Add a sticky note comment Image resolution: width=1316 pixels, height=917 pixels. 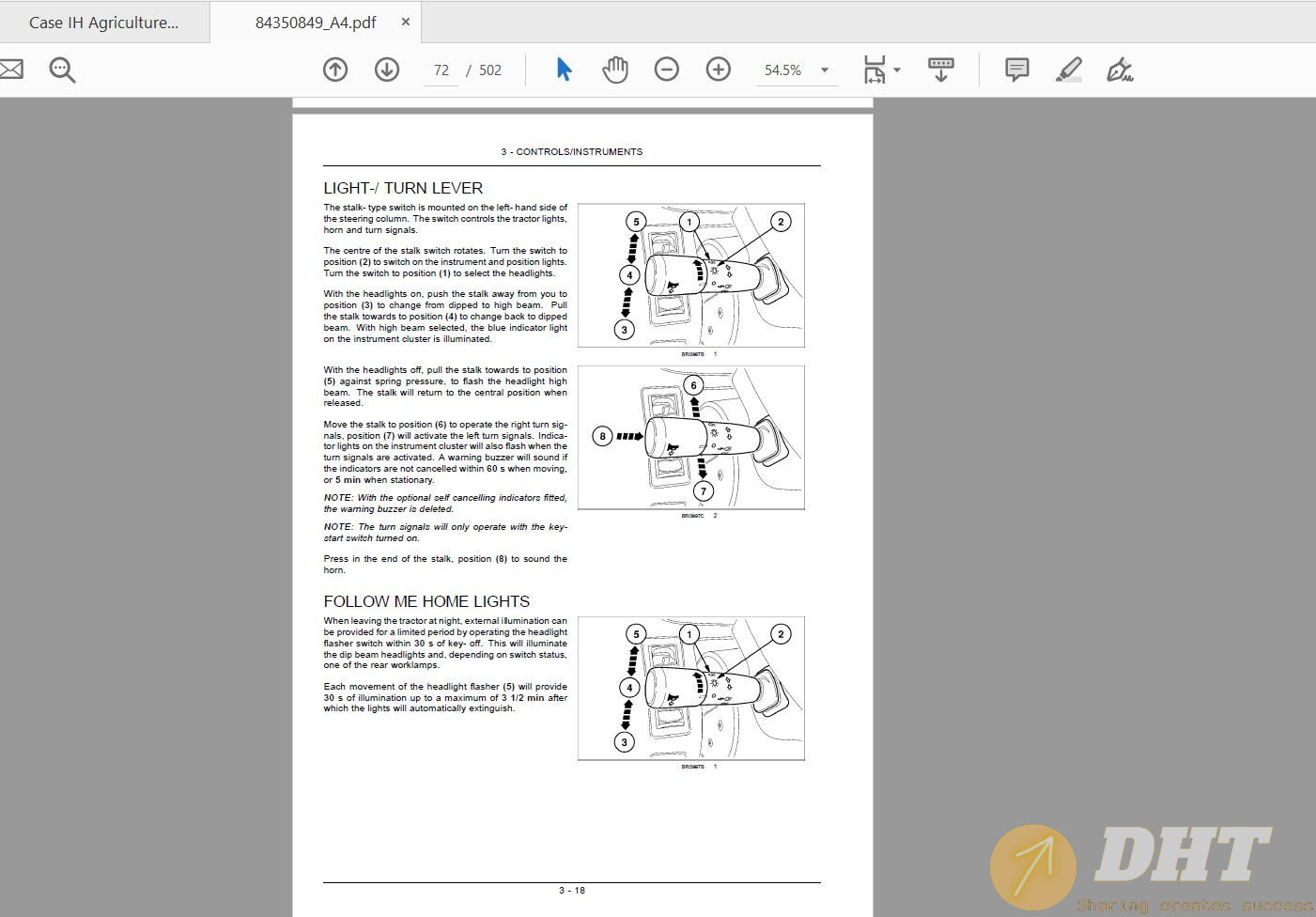(1016, 70)
